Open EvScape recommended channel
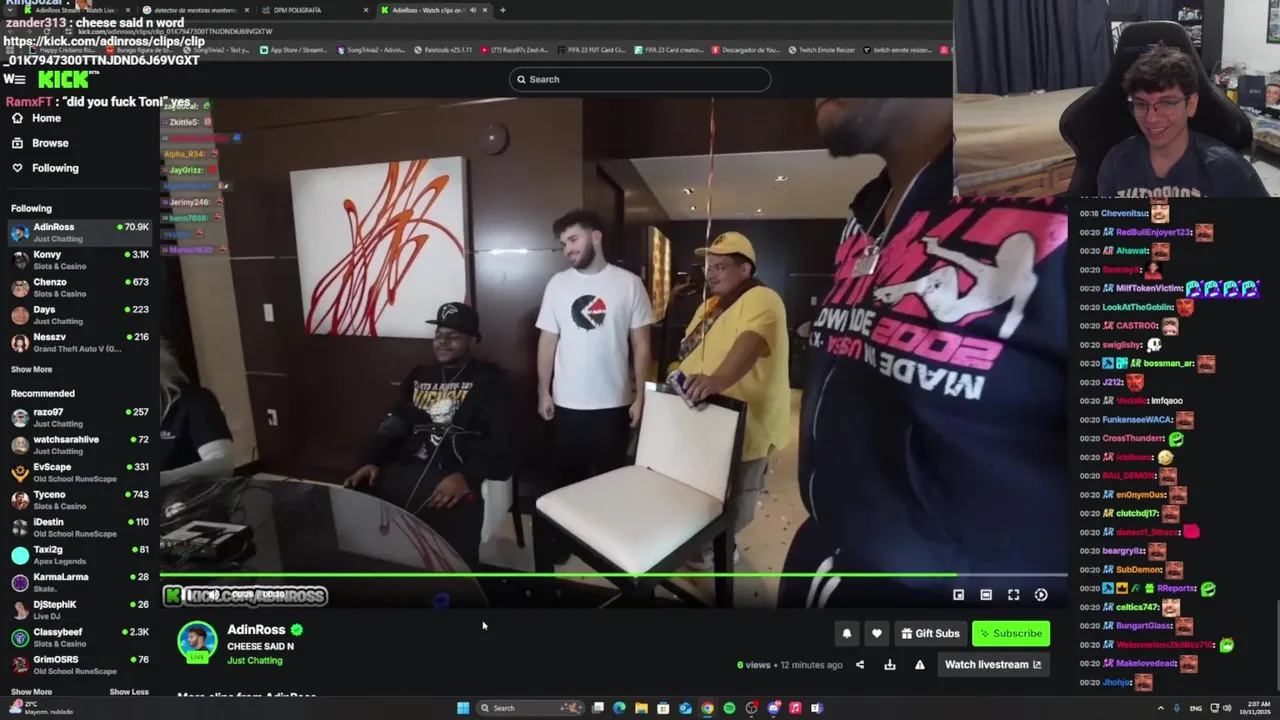The height and width of the screenshot is (720, 1280). (80, 472)
